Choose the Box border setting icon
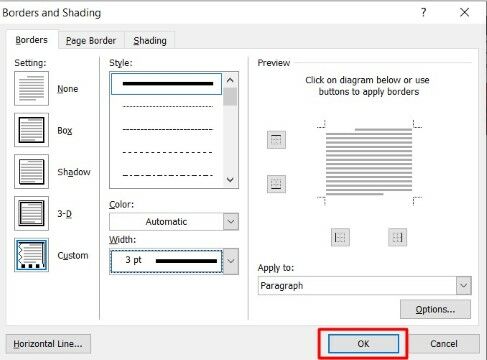This screenshot has width=487, height=360. coord(31,130)
